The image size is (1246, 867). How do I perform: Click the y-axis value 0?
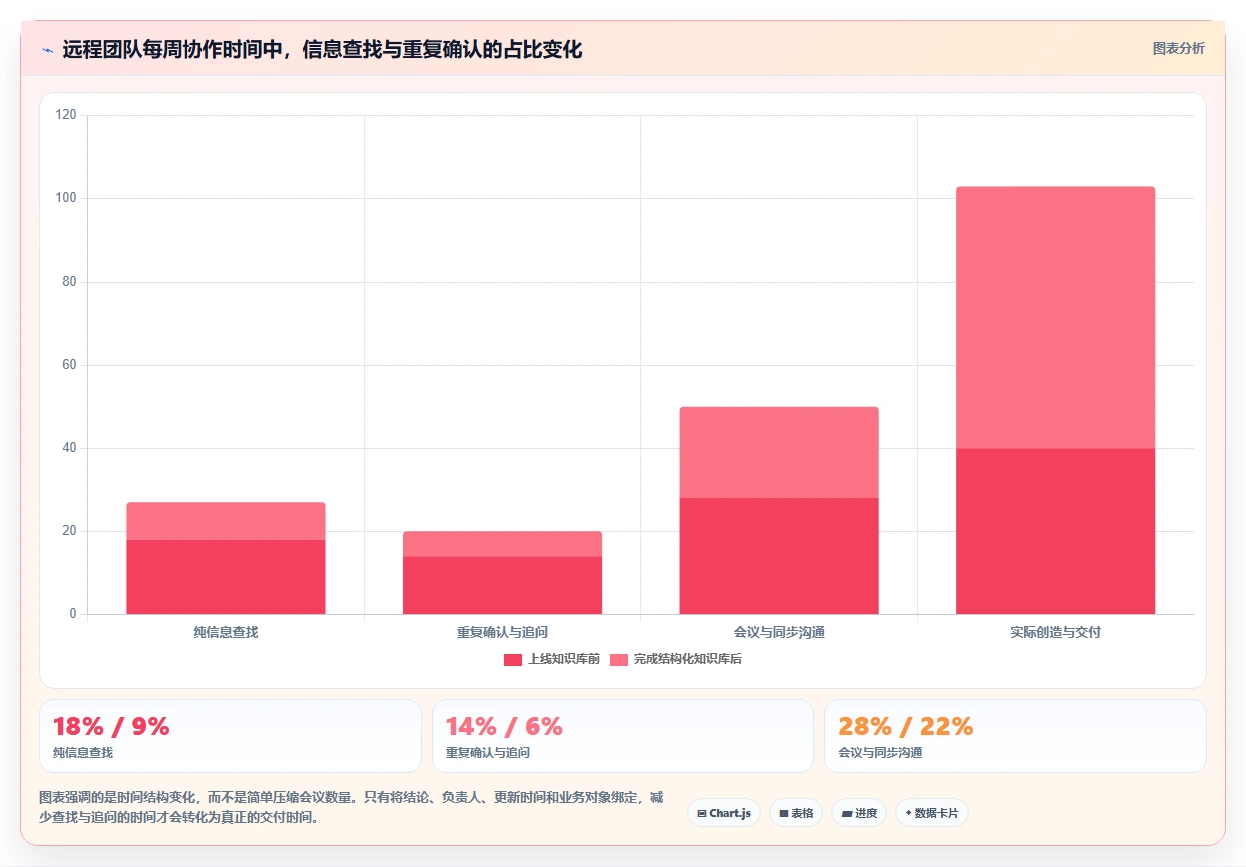tap(72, 614)
